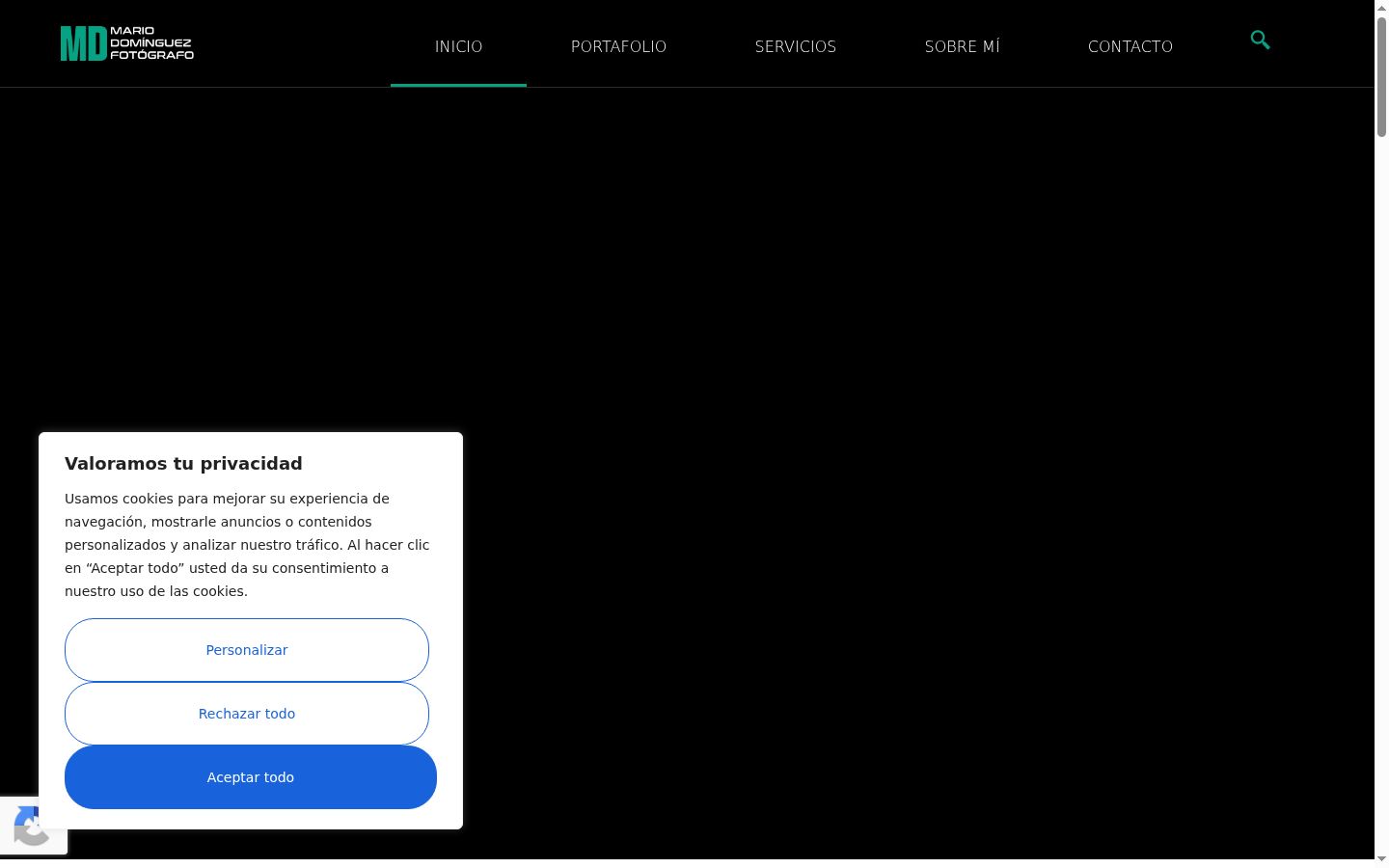1389x868 pixels.
Task: Open the Servicios menu item
Action: pyautogui.click(x=796, y=46)
